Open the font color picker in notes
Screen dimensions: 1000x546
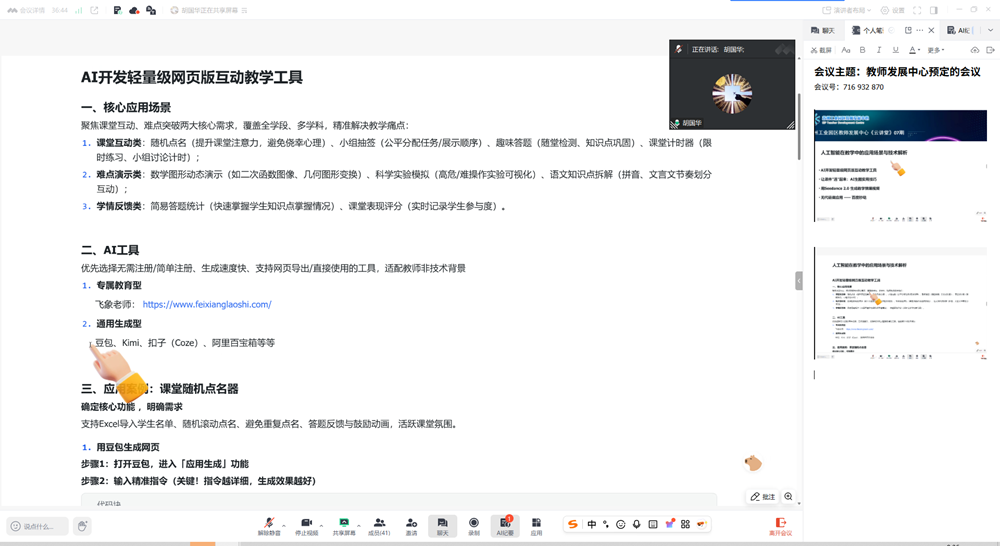(x=914, y=50)
